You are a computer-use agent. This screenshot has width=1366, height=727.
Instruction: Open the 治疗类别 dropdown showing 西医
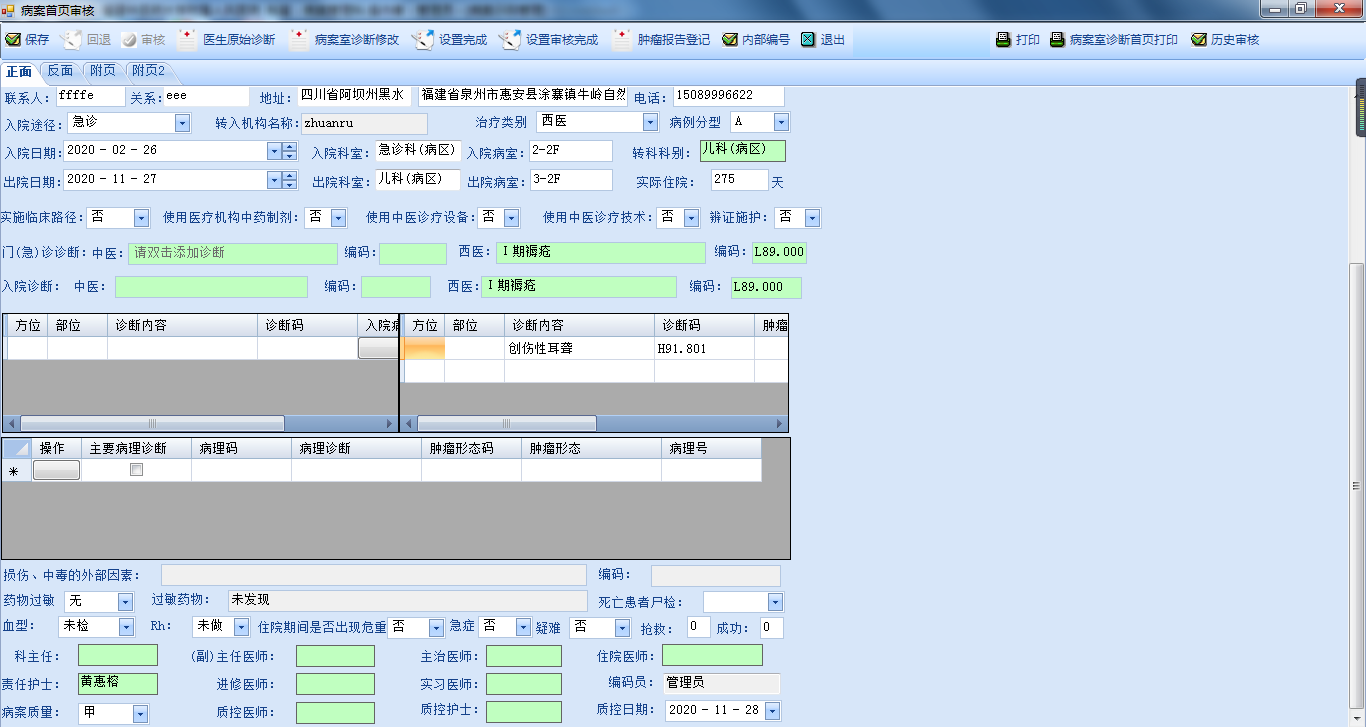(x=650, y=123)
